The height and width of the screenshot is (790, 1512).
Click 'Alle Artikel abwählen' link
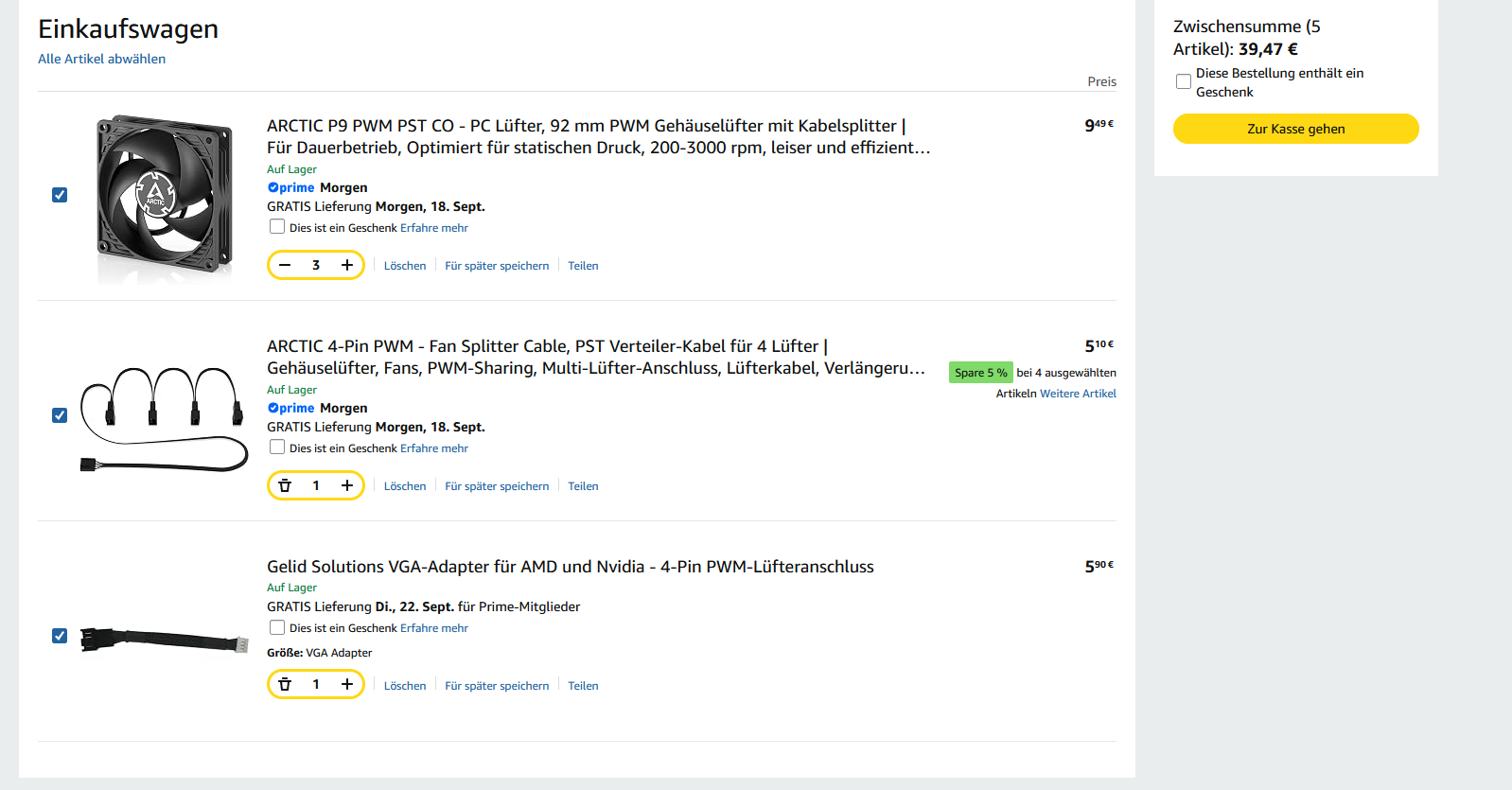[101, 59]
